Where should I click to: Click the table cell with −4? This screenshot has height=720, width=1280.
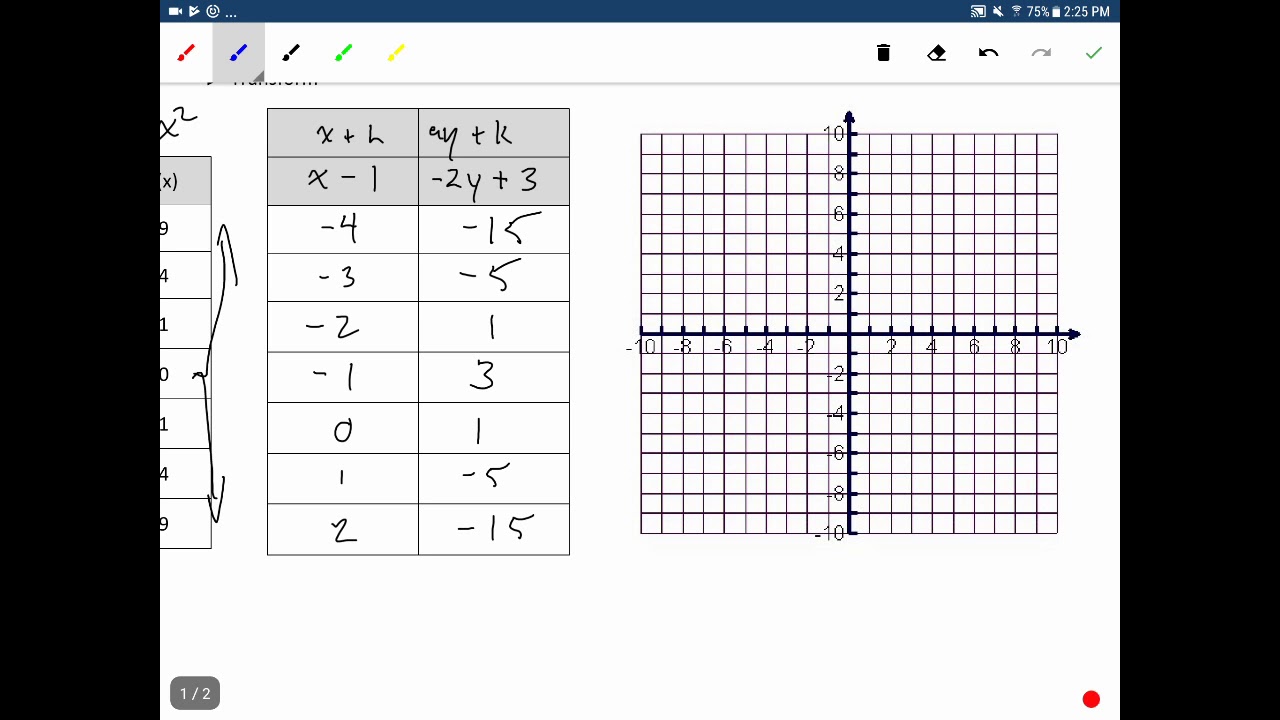[343, 229]
